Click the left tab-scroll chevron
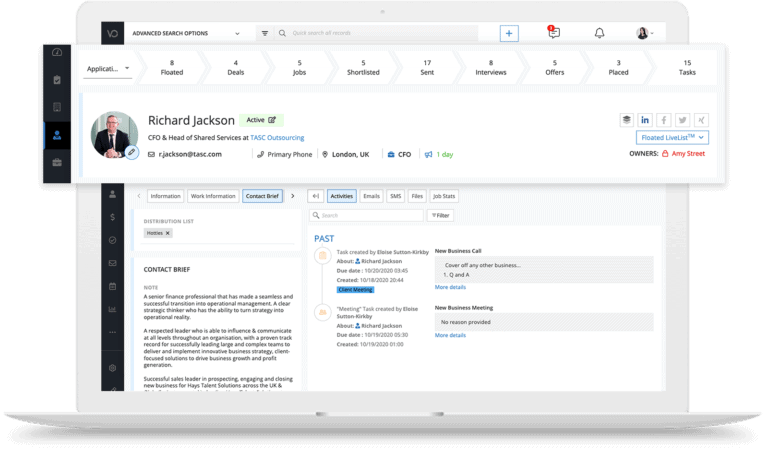This screenshot has height=452, width=768. pos(139,196)
